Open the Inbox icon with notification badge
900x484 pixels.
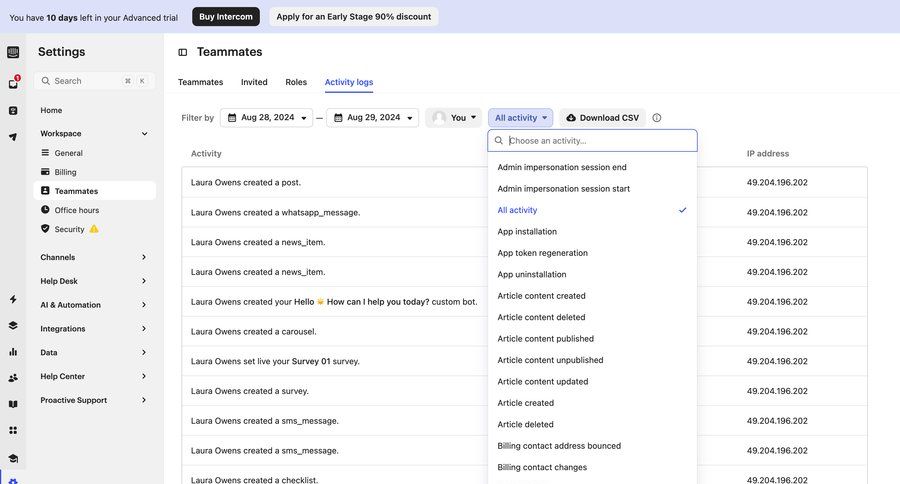coord(13,83)
